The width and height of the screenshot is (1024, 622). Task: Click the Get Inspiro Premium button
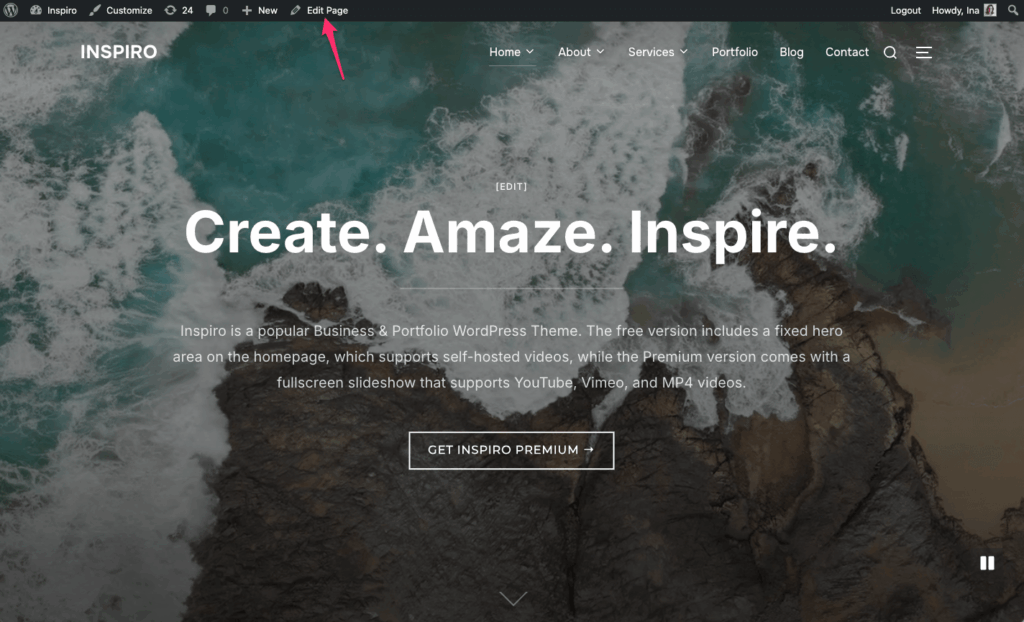511,450
